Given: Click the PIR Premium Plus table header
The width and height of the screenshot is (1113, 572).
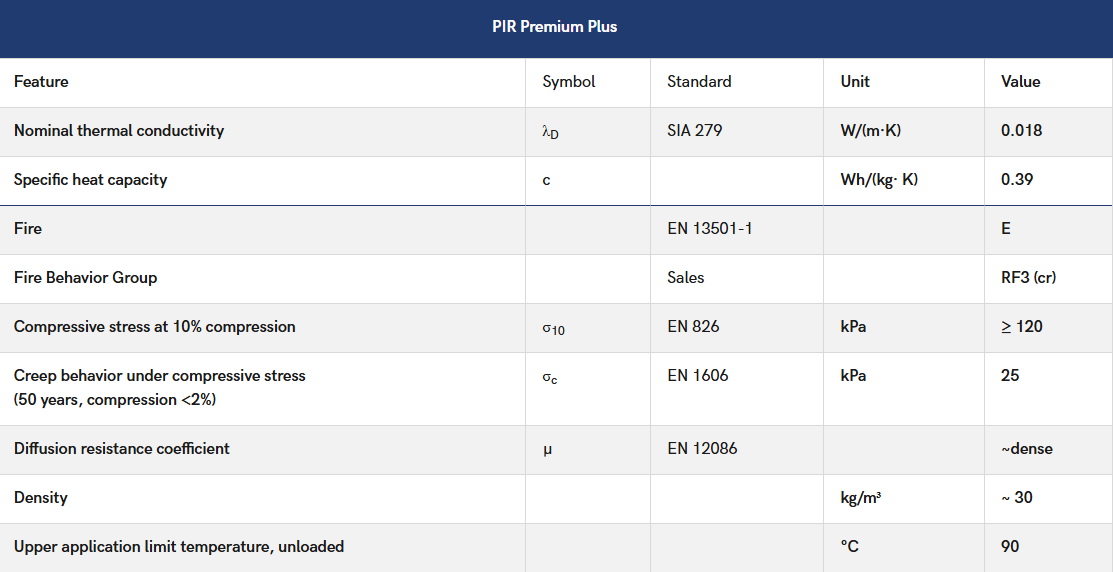Looking at the screenshot, I should click(555, 27).
